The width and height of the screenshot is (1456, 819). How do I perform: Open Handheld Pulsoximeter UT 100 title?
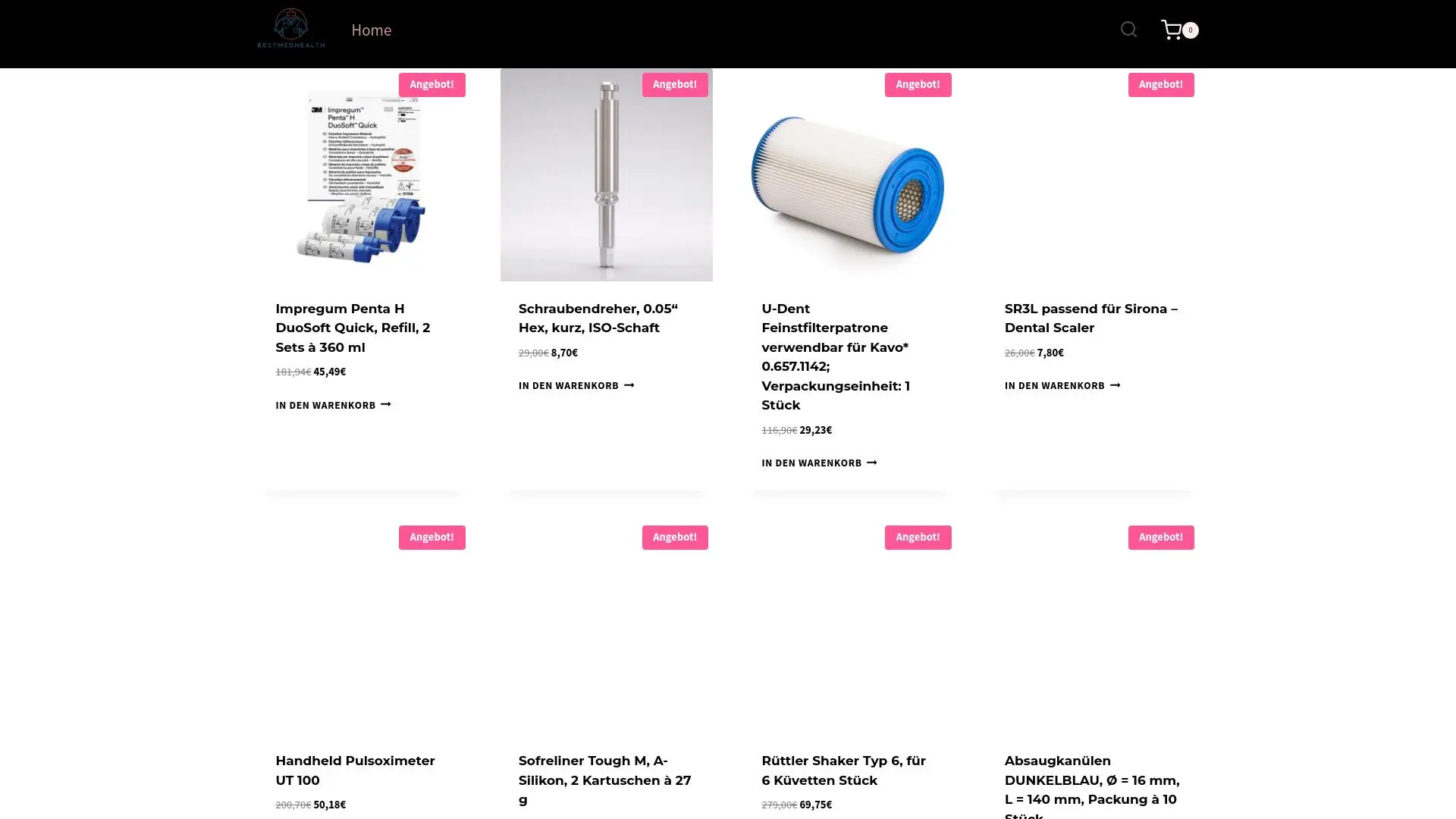[355, 770]
